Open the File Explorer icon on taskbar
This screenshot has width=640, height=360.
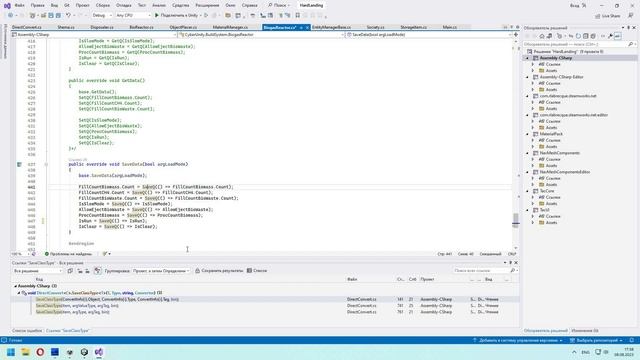tap(25, 352)
